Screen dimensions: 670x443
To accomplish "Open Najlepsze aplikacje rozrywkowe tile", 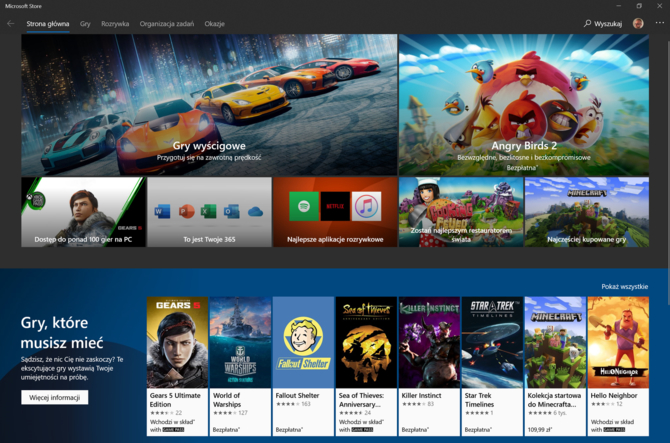I will [335, 212].
